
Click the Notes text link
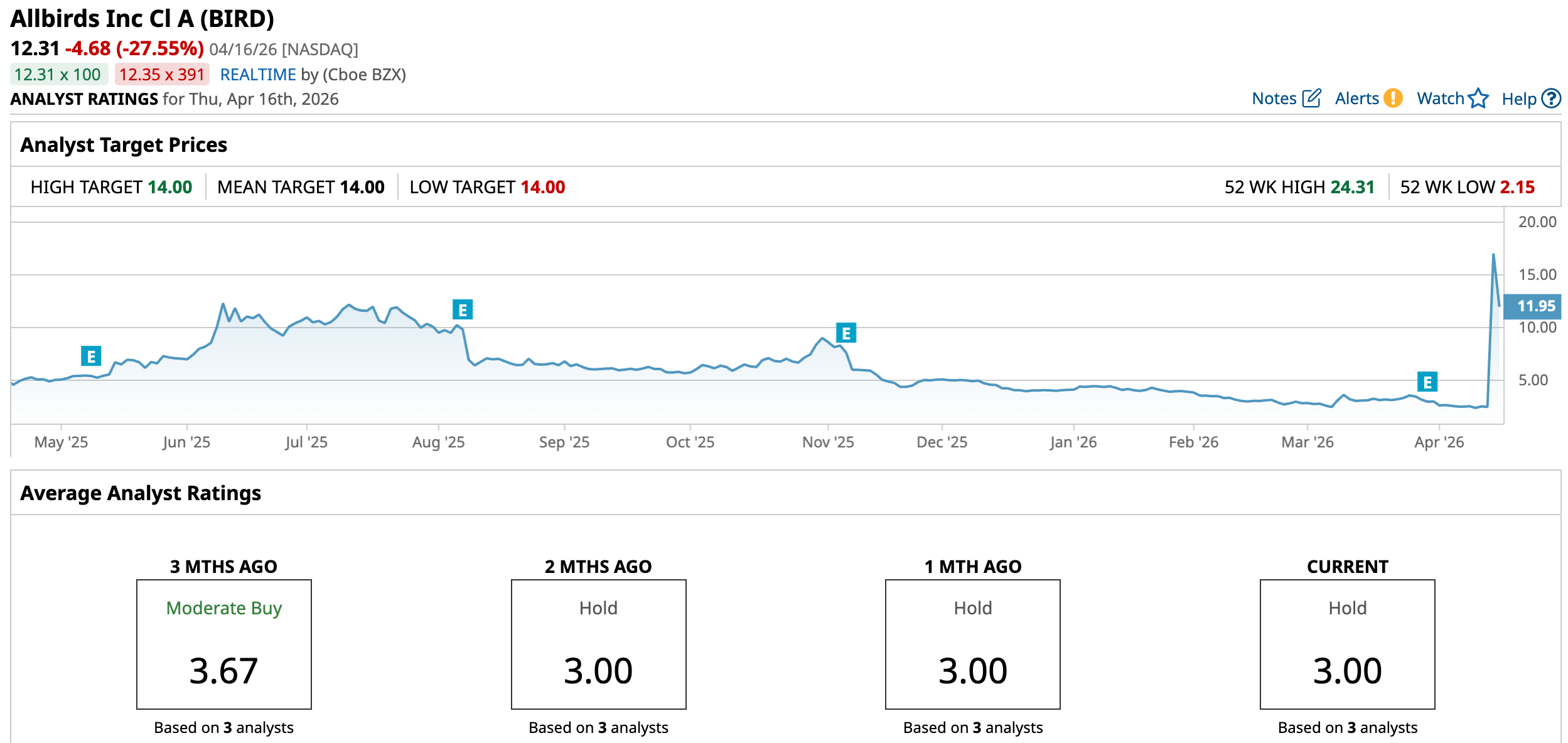tap(1274, 99)
